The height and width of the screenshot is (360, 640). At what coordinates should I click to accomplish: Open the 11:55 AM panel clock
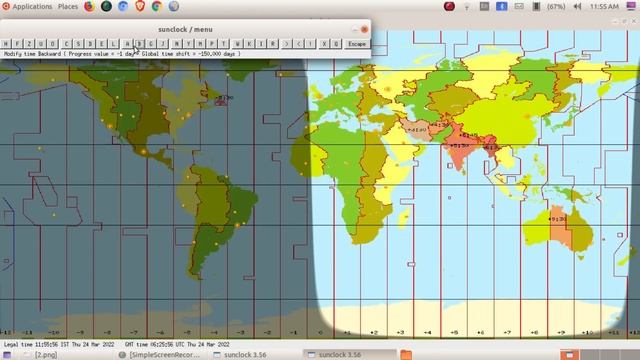tap(604, 7)
